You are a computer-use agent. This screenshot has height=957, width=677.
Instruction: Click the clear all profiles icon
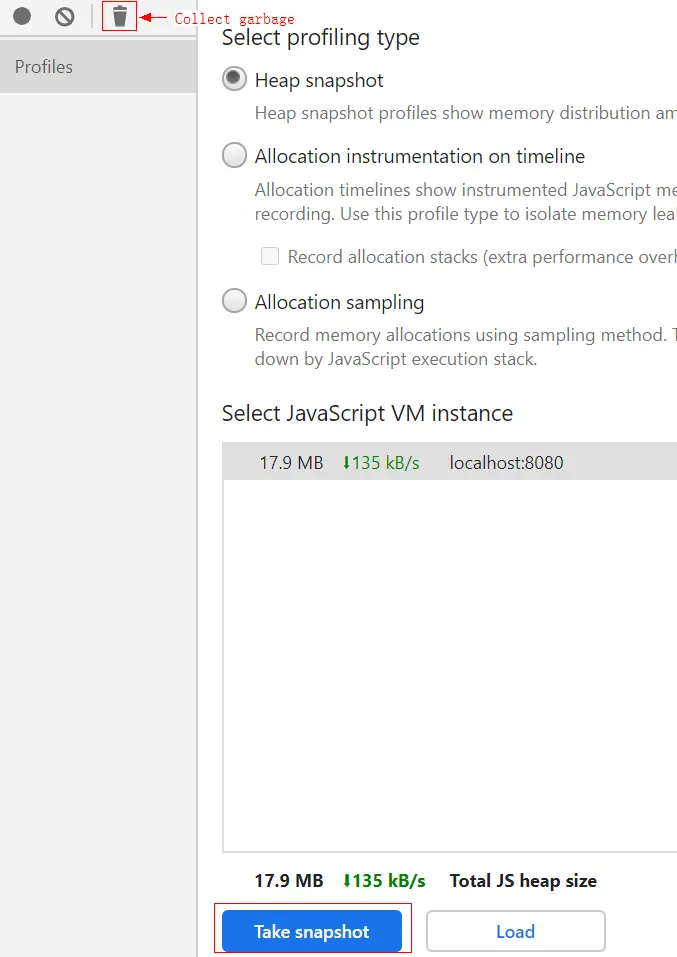coord(65,16)
